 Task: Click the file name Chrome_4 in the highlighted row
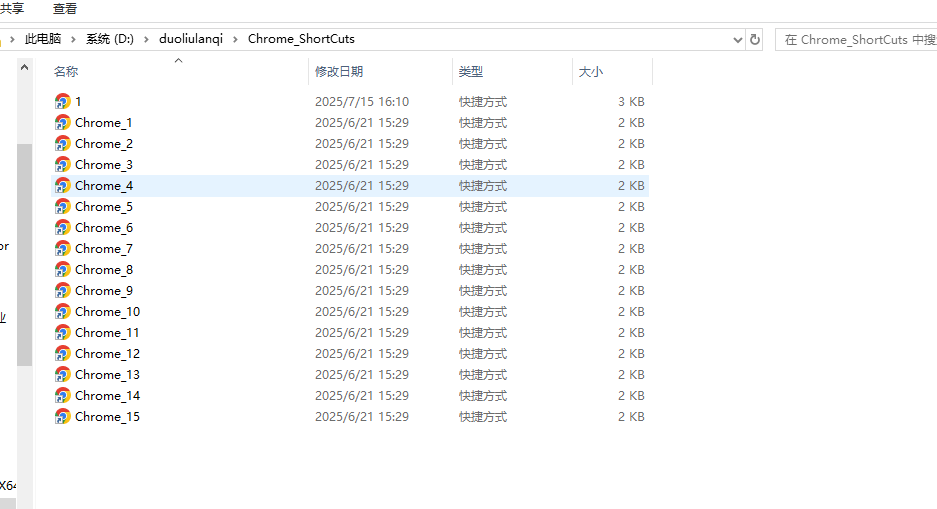point(104,186)
